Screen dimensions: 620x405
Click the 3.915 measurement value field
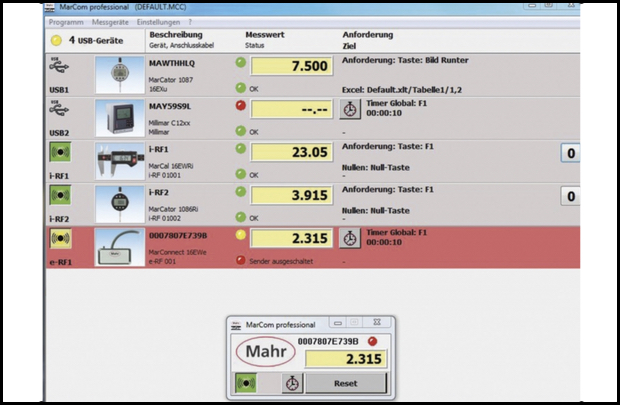(291, 195)
